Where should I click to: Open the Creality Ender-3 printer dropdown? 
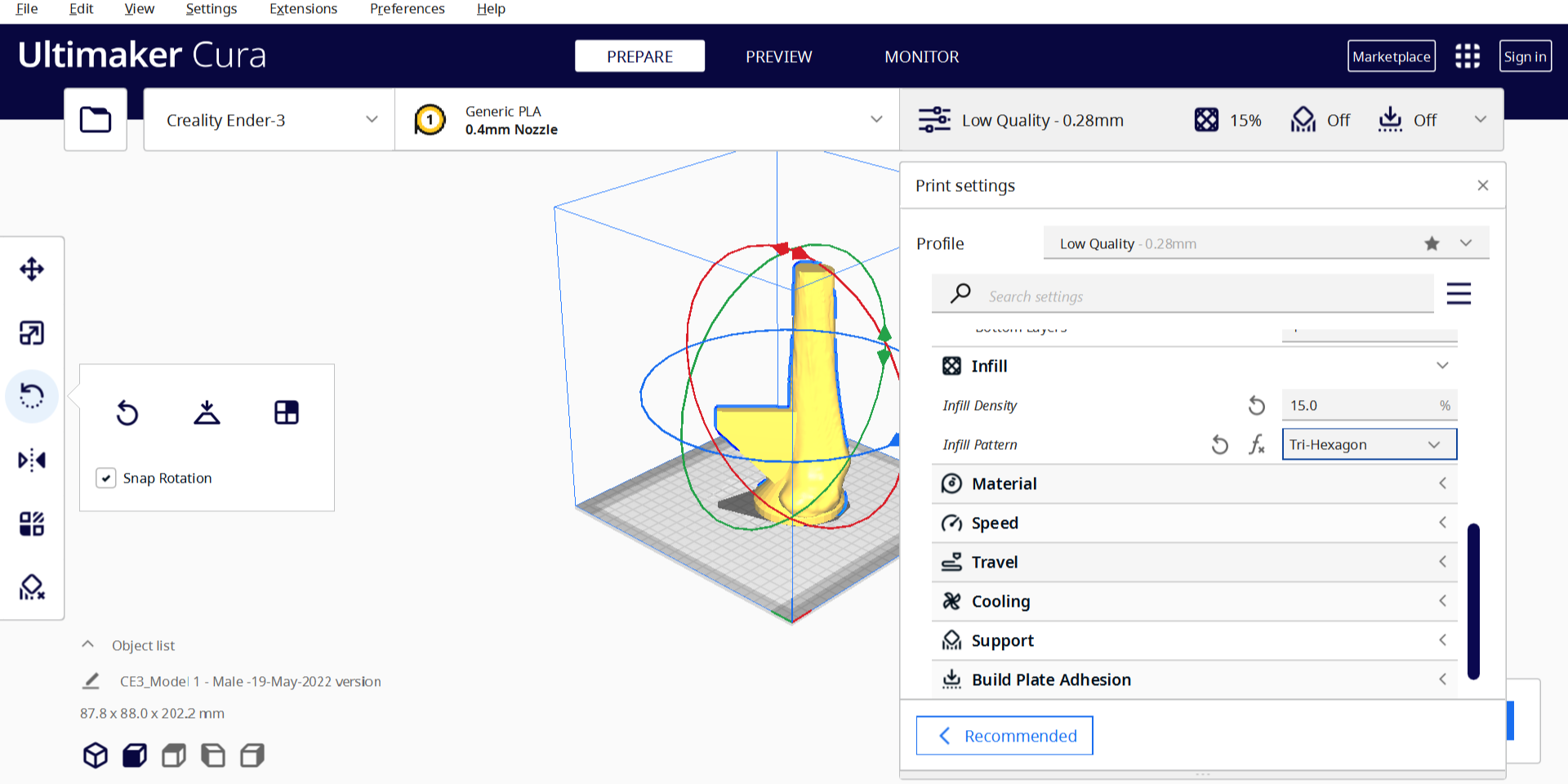(269, 120)
